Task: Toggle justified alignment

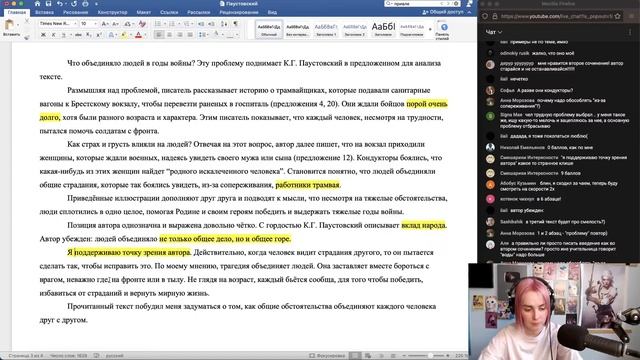Action: [x=190, y=35]
